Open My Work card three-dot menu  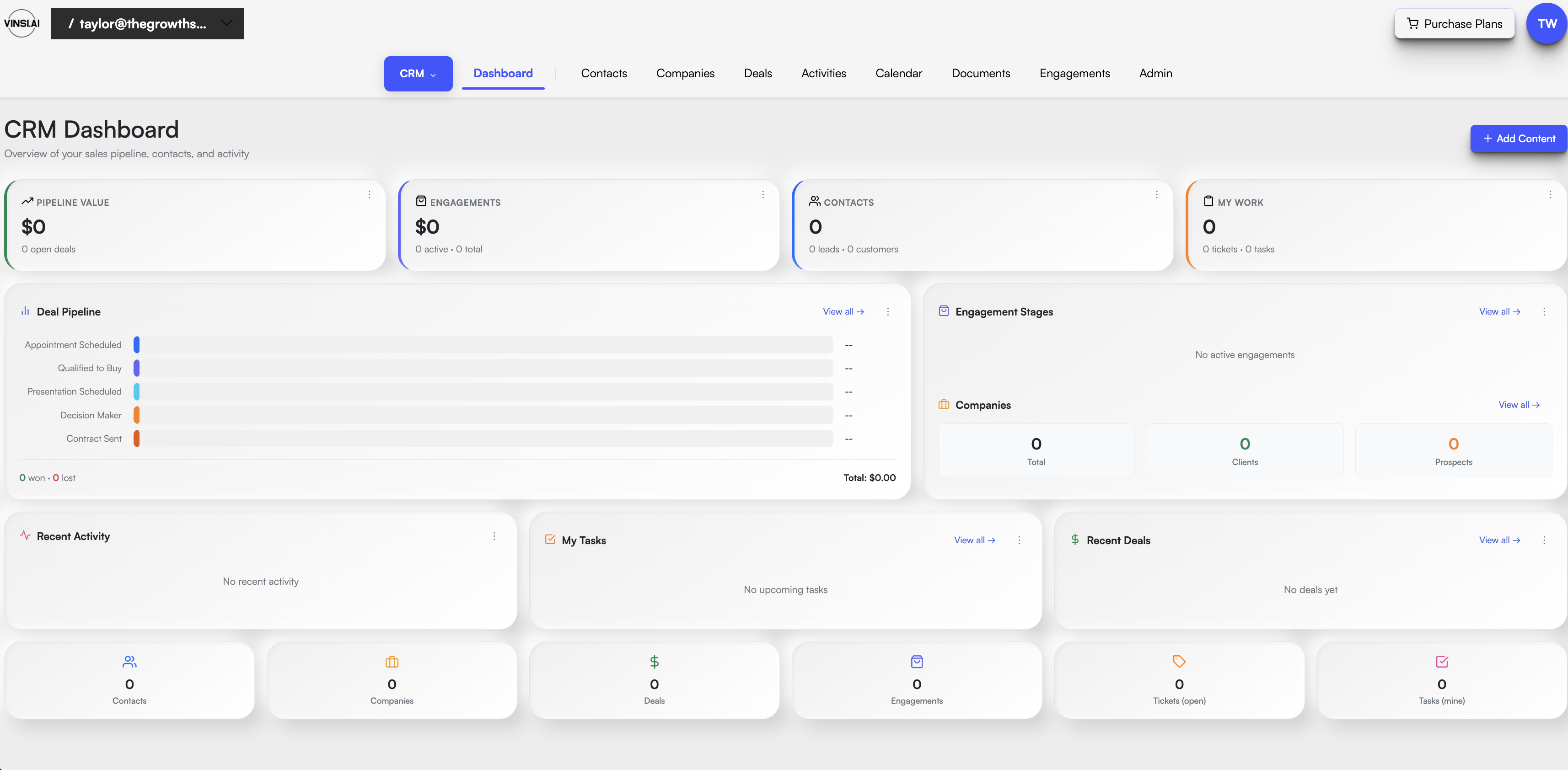point(1550,195)
